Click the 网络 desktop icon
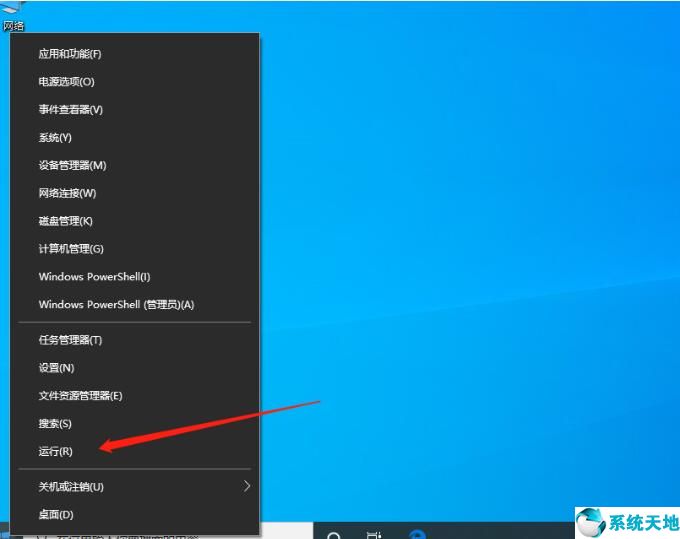This screenshot has height=539, width=680. pyautogui.click(x=13, y=15)
